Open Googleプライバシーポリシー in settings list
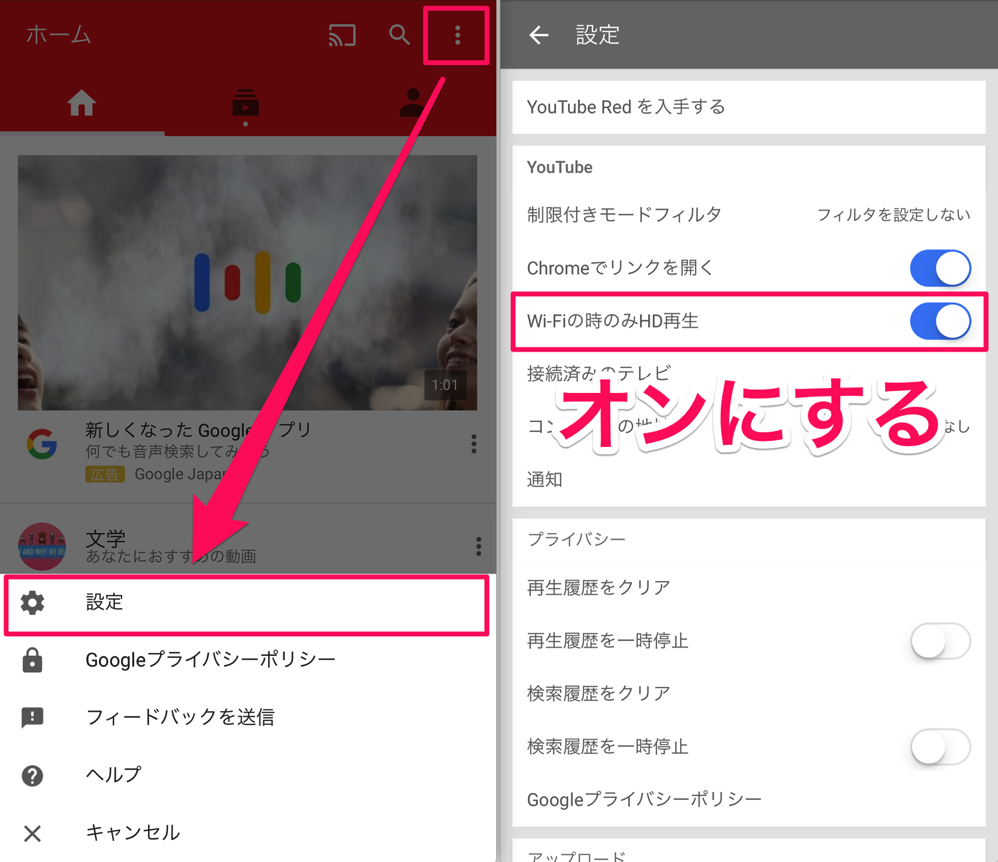The height and width of the screenshot is (862, 998). pyautogui.click(x=748, y=800)
